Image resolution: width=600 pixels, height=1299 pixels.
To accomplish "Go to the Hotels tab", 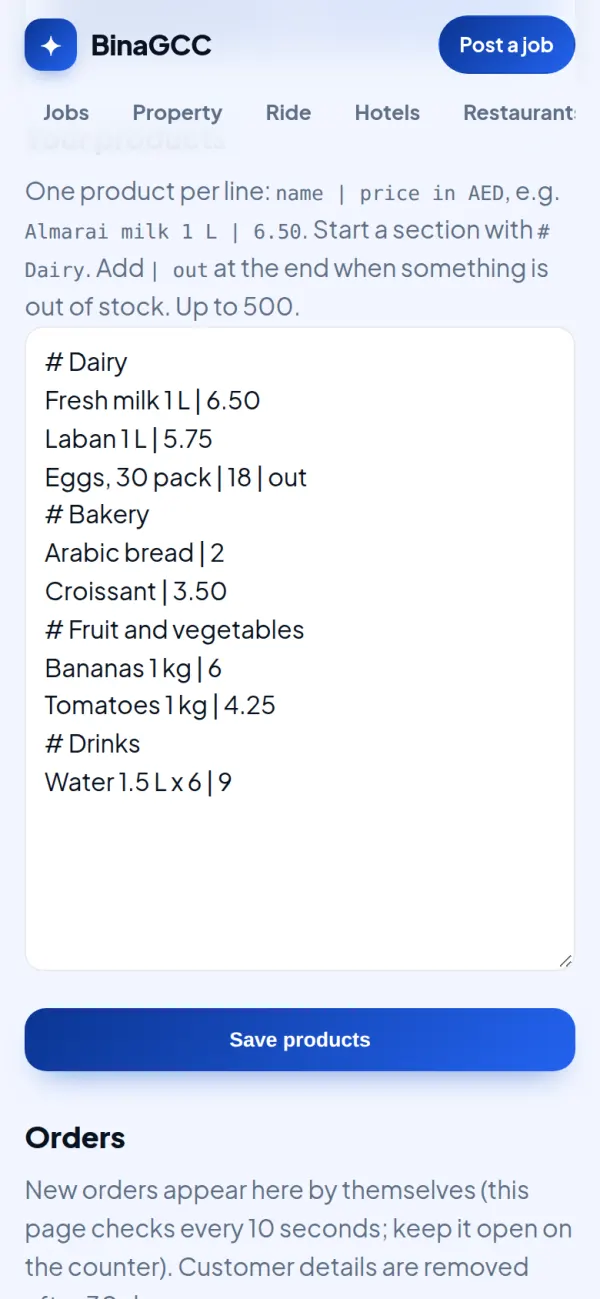I will tap(387, 113).
